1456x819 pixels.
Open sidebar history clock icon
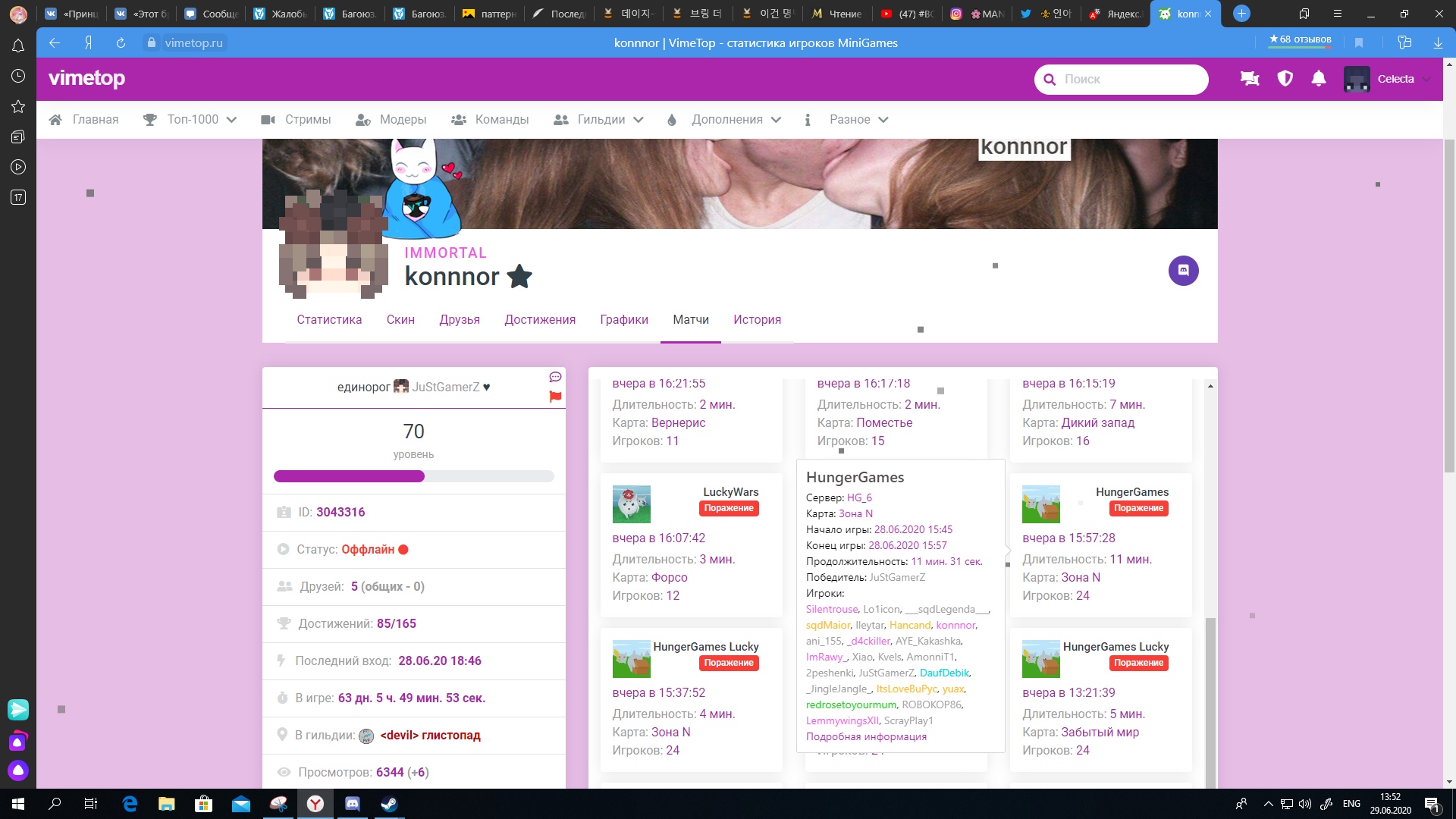tap(18, 77)
